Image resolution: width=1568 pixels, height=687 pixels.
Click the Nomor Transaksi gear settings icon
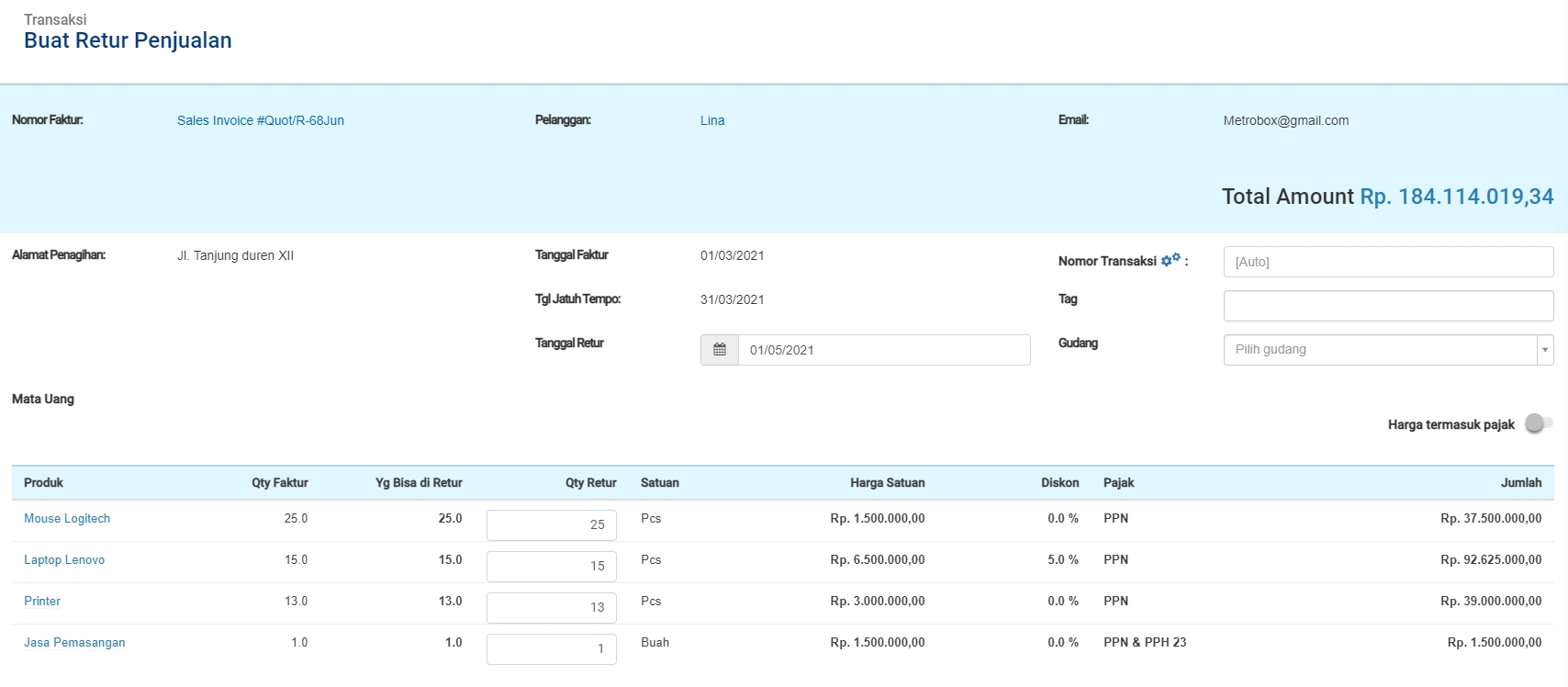coord(1170,260)
